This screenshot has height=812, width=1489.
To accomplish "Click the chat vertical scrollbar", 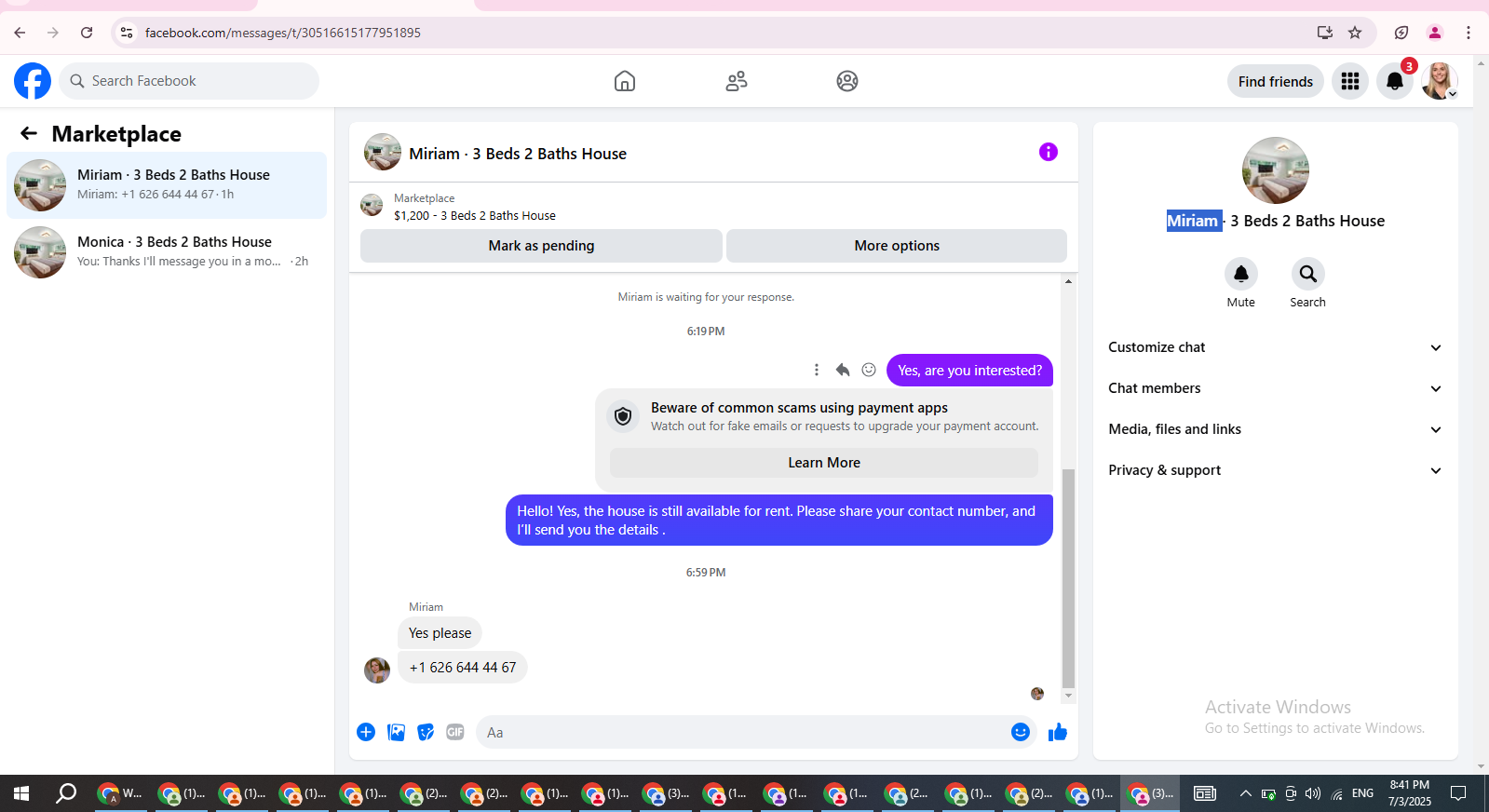I will (x=1068, y=577).
